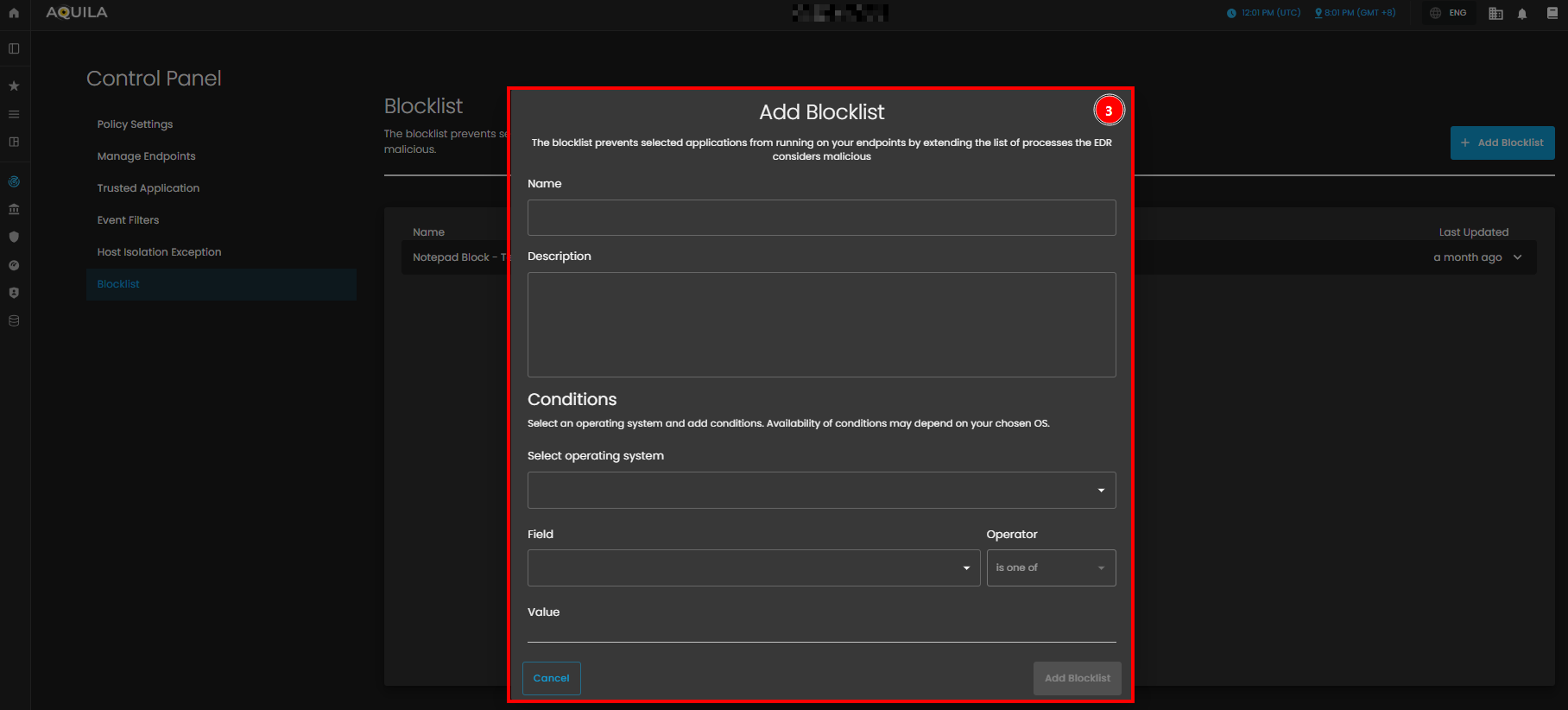The width and height of the screenshot is (1568, 710).
Task: Click the bank building sidebar icon
Action: click(x=14, y=209)
